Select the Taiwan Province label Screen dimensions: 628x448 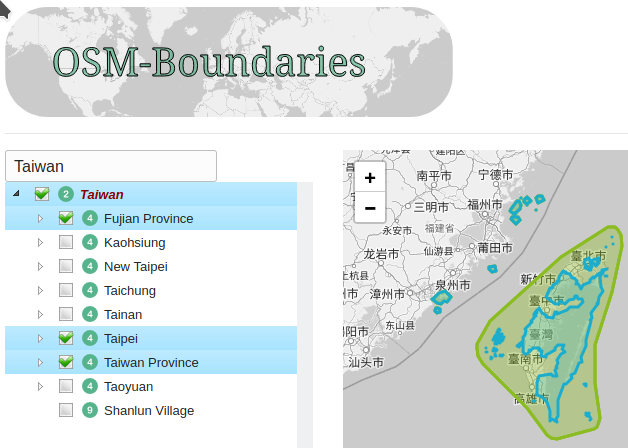[x=151, y=363]
